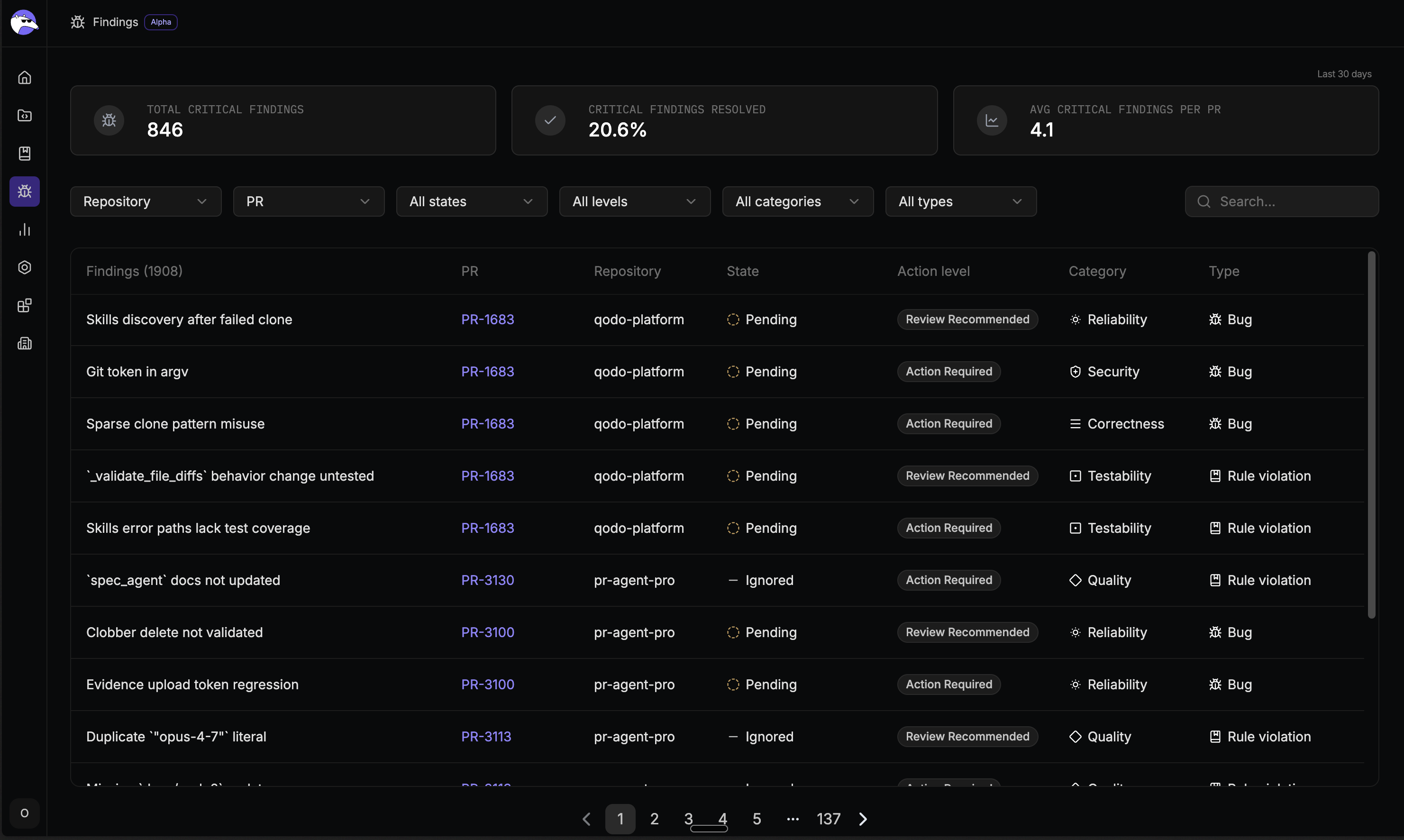Click the Review Recommended badge in the Clobber delete row

(967, 632)
